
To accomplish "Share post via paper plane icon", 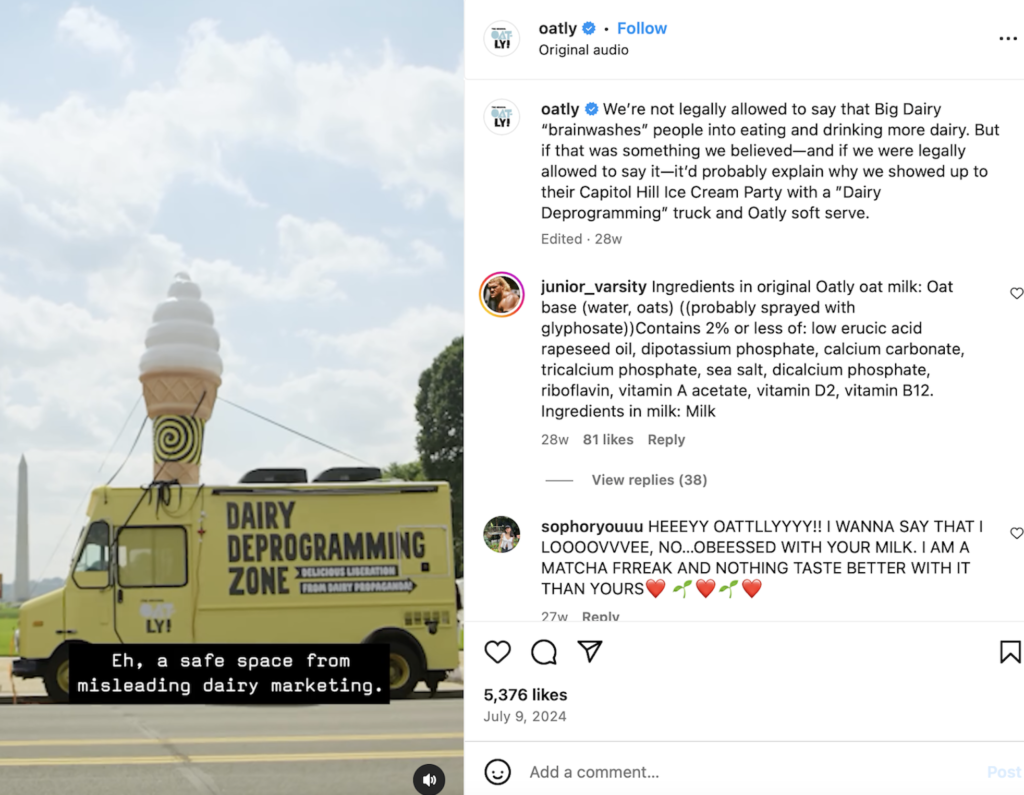I will click(x=590, y=651).
